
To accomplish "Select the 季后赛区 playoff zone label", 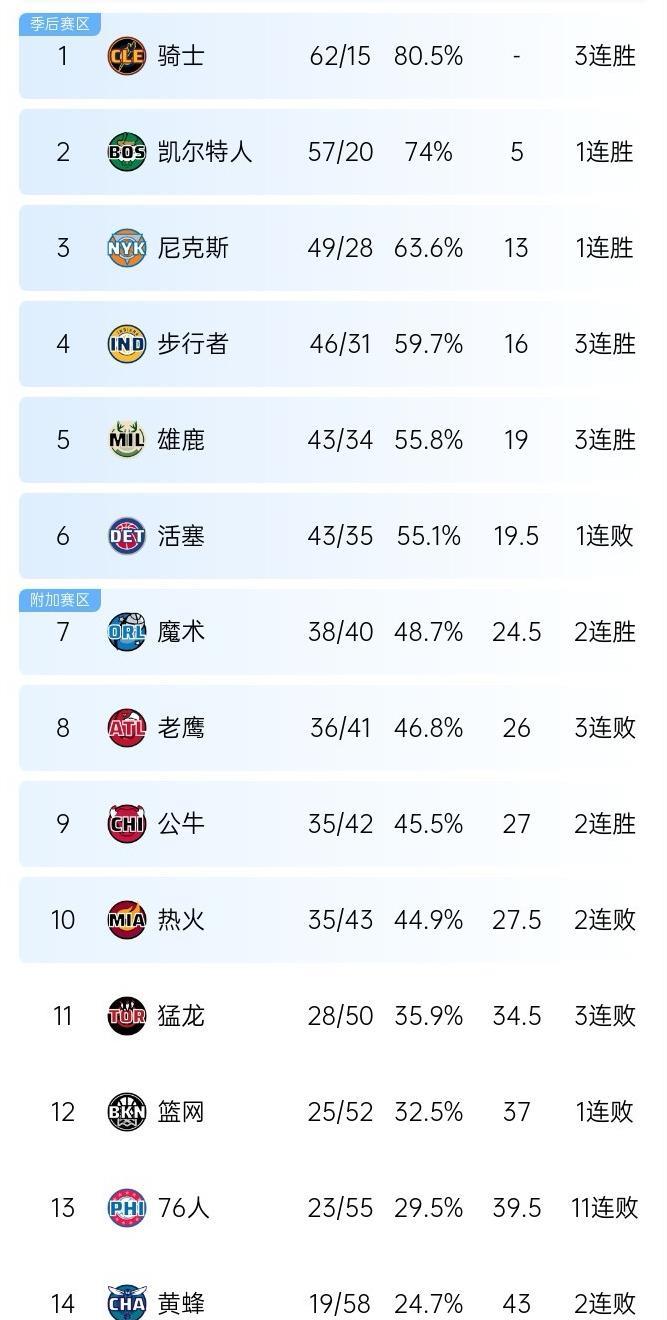I will pos(60,24).
